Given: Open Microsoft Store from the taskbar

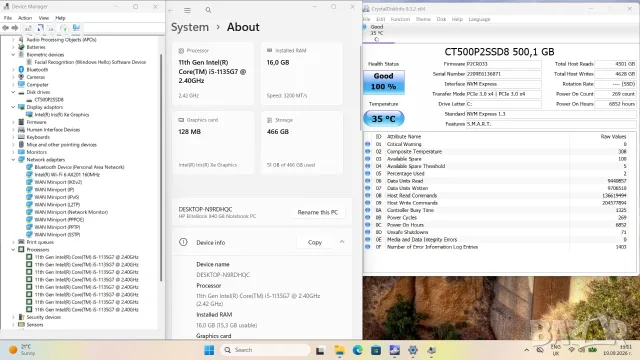Looking at the screenshot, I should point(376,350).
